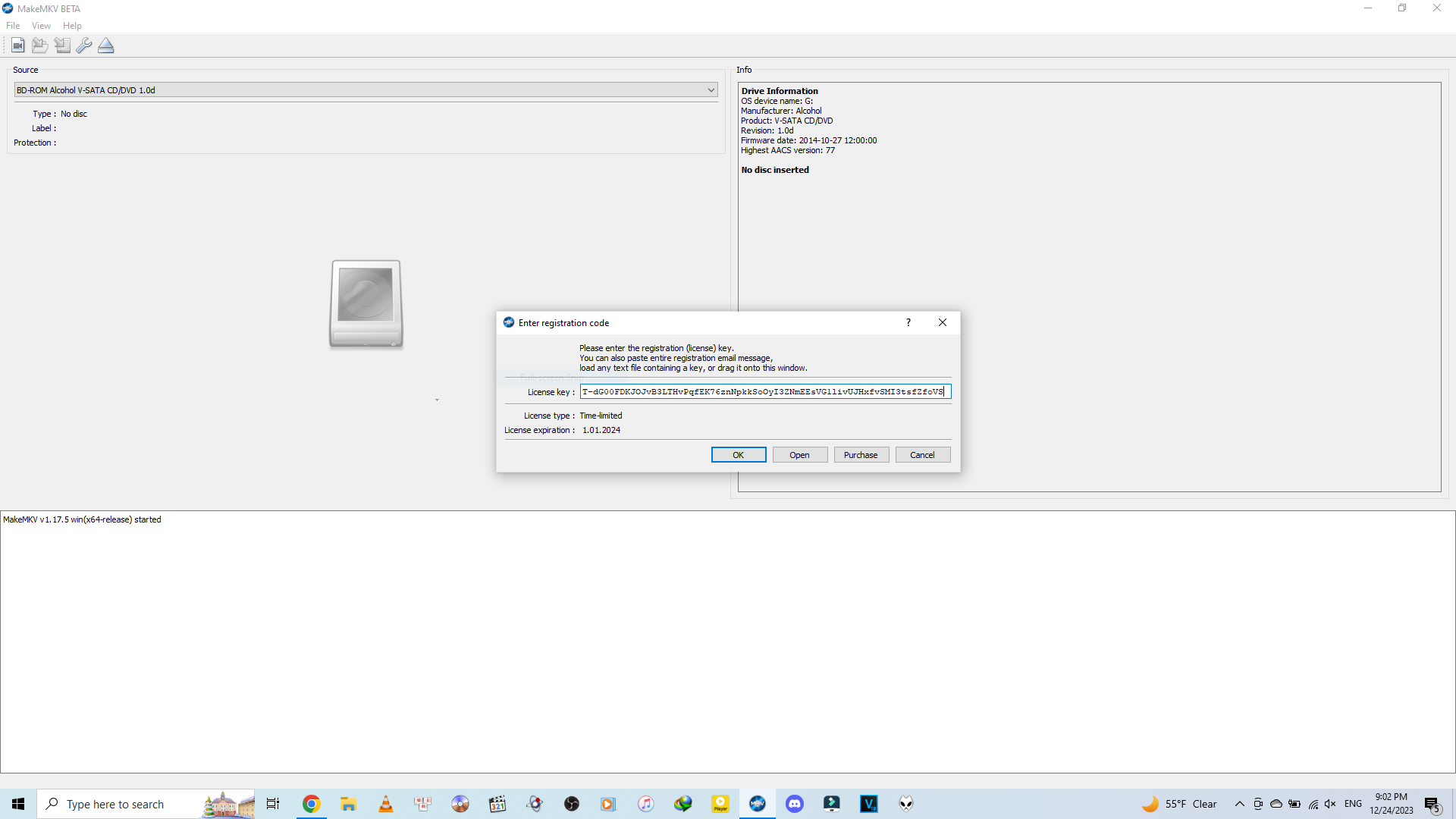
Task: Open Preferences via wrench icon
Action: click(x=84, y=45)
